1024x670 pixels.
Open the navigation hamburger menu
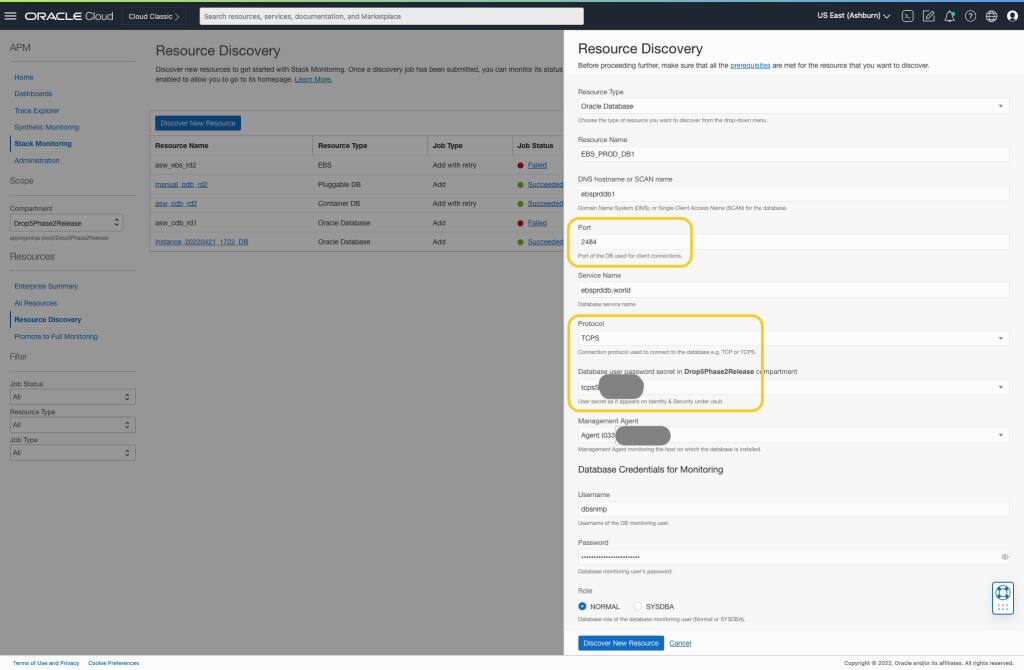point(13,15)
